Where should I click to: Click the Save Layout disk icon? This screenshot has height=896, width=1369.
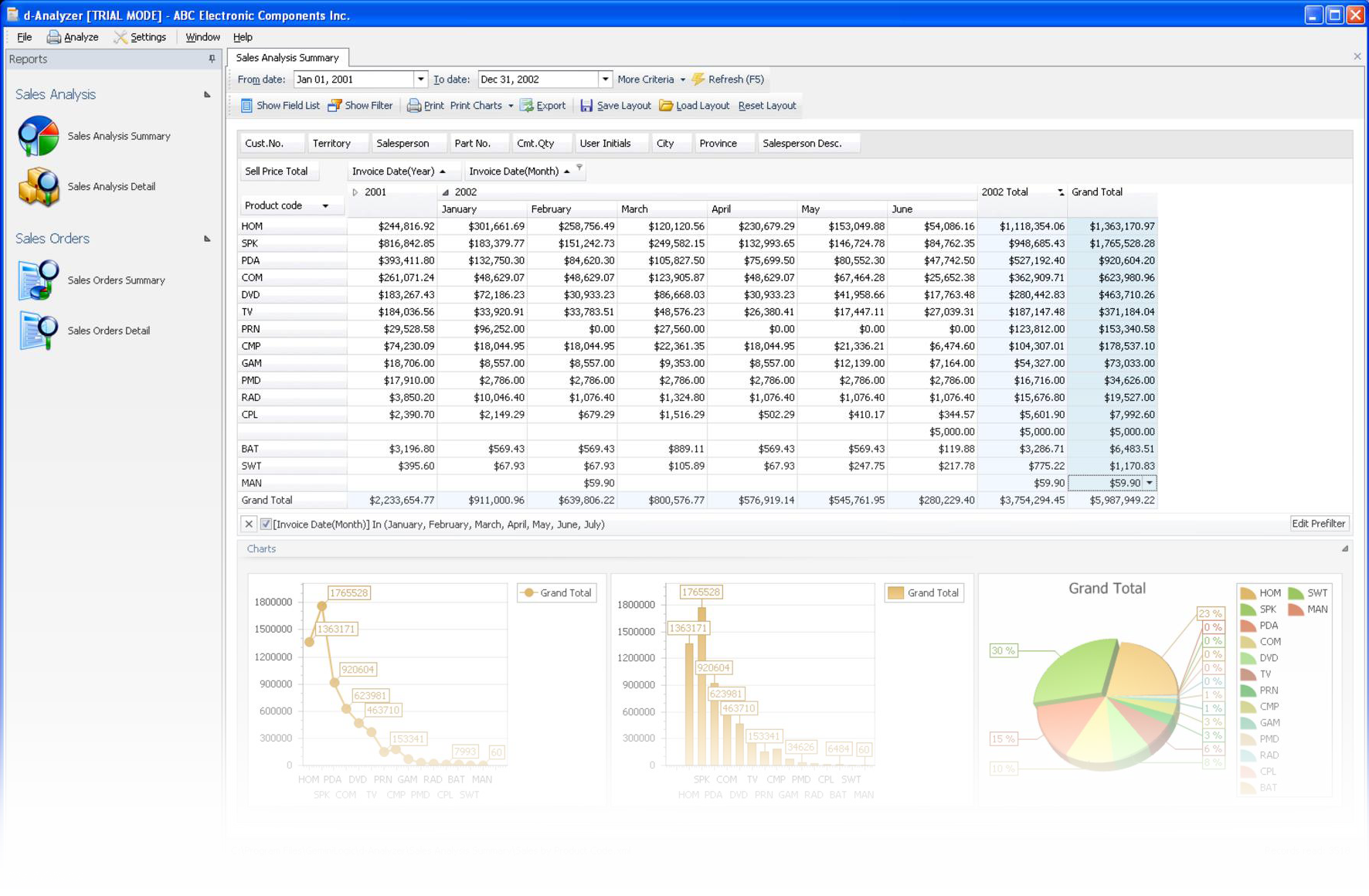(x=586, y=106)
